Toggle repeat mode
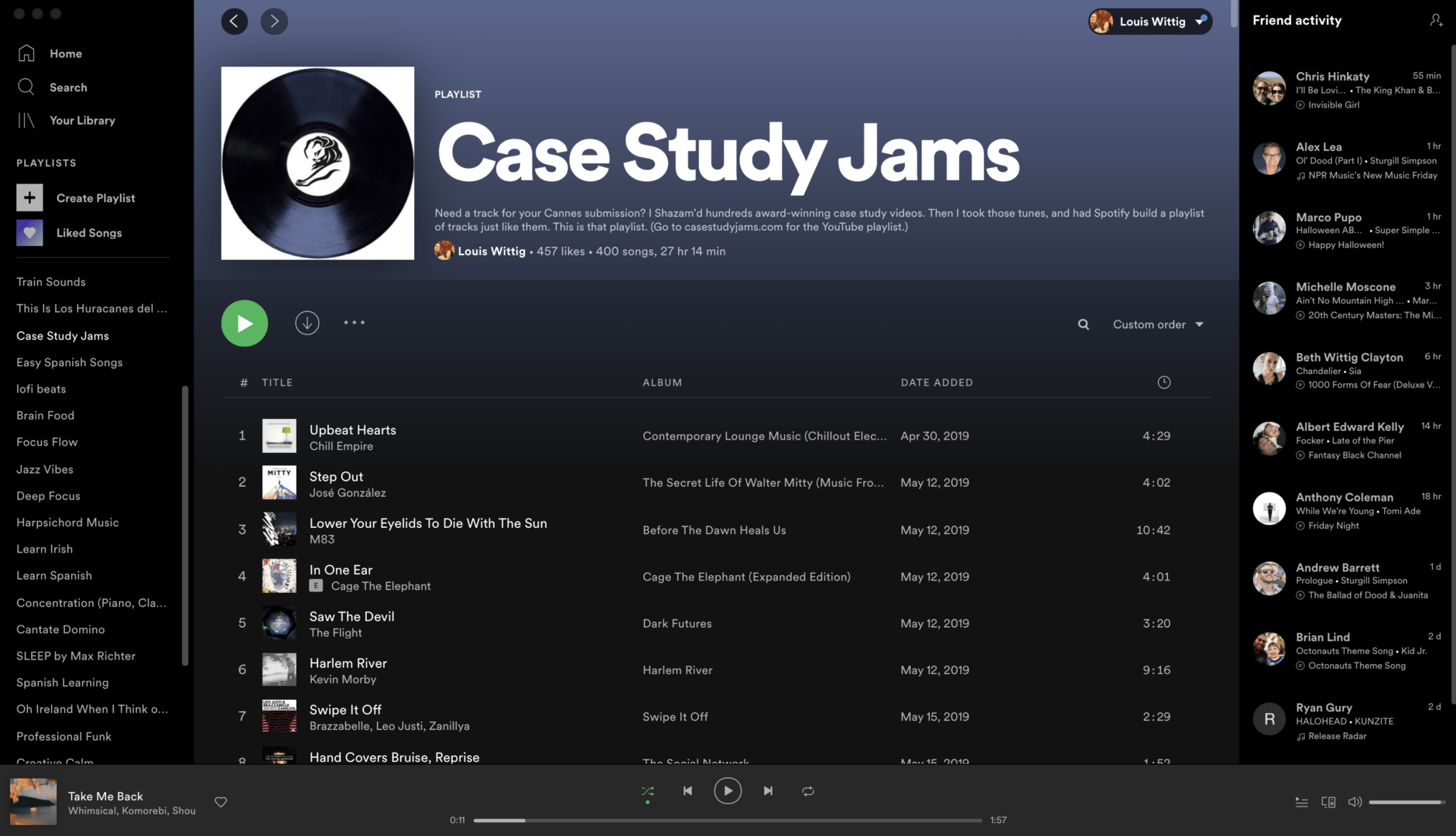1456x836 pixels. tap(808, 791)
